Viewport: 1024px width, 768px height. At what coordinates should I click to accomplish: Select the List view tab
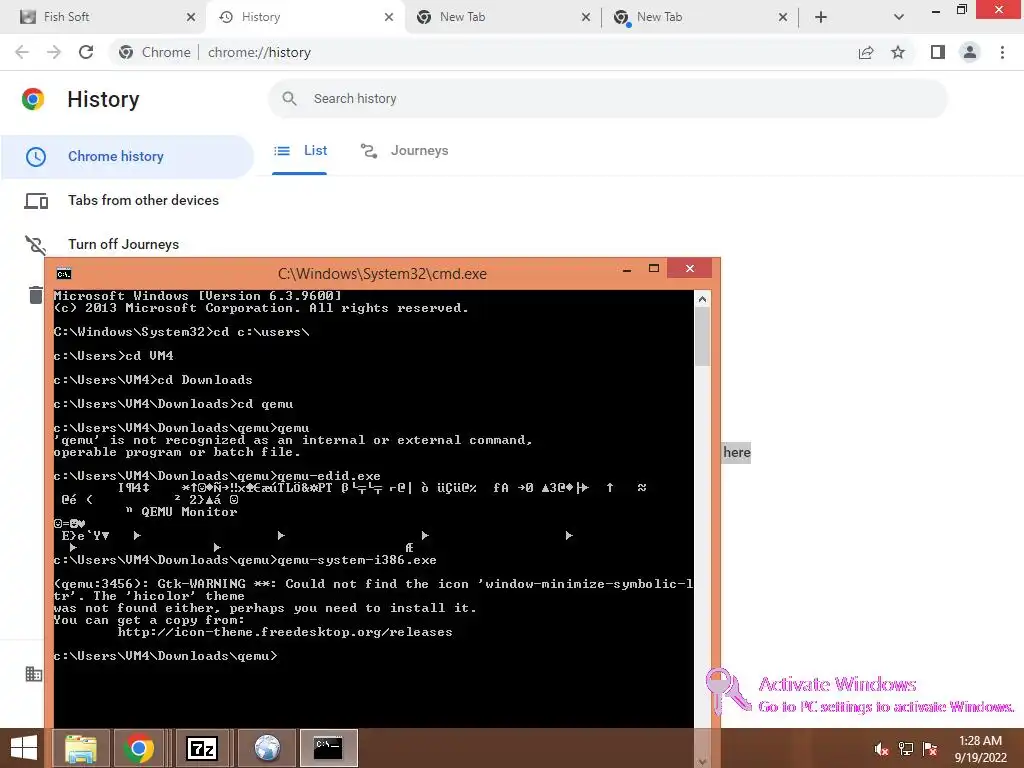pyautogui.click(x=300, y=151)
